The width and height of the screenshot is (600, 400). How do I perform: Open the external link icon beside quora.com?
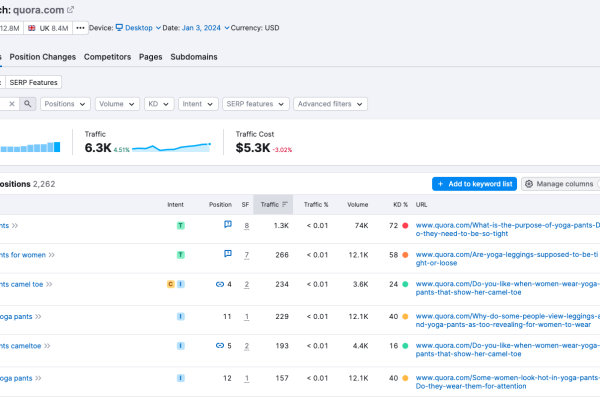[70, 10]
